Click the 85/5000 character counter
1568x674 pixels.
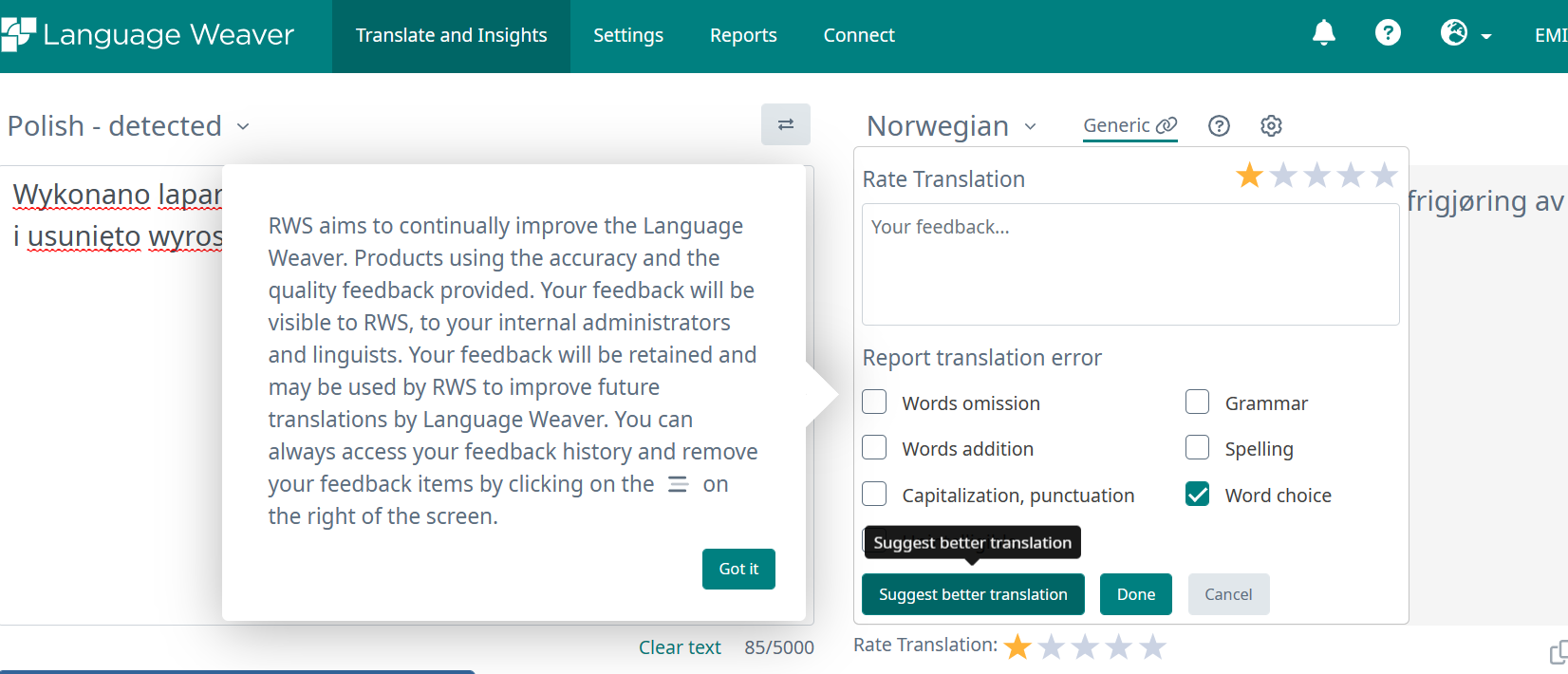(x=779, y=647)
